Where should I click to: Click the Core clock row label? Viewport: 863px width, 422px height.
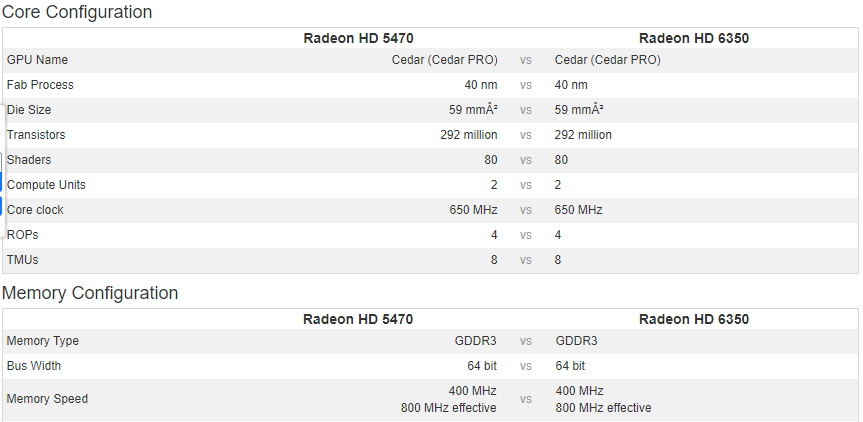coord(35,210)
